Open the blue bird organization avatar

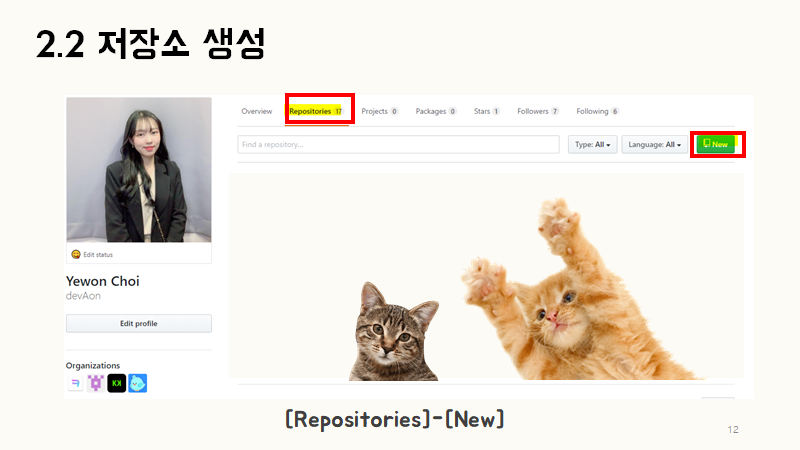pos(137,383)
